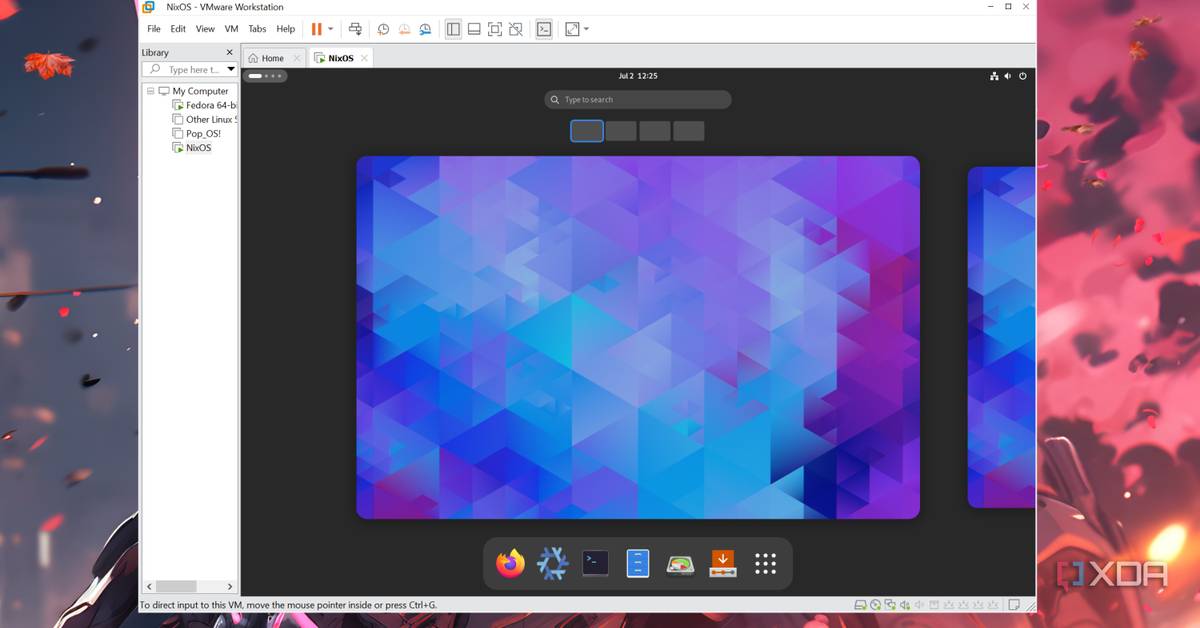Click the take snapshot toolbar icon
This screenshot has width=1200, height=628.
[x=383, y=29]
